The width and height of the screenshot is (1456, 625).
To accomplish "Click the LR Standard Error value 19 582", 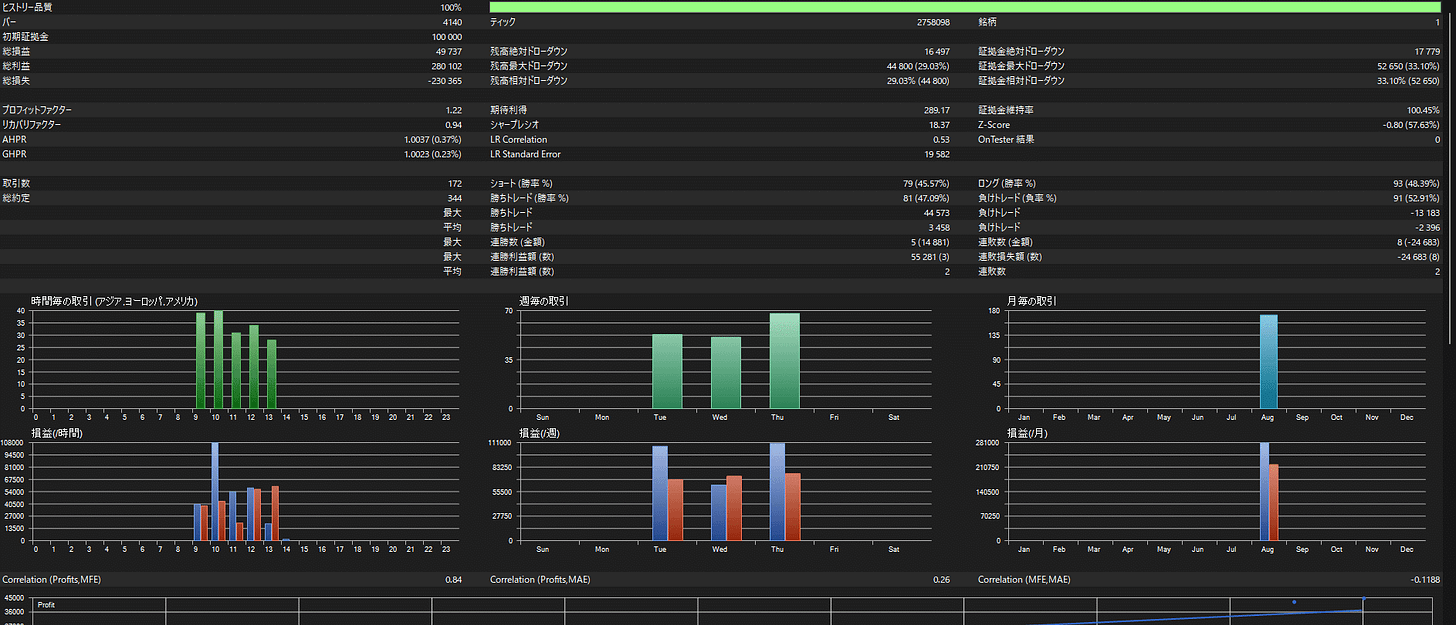I will 937,154.
